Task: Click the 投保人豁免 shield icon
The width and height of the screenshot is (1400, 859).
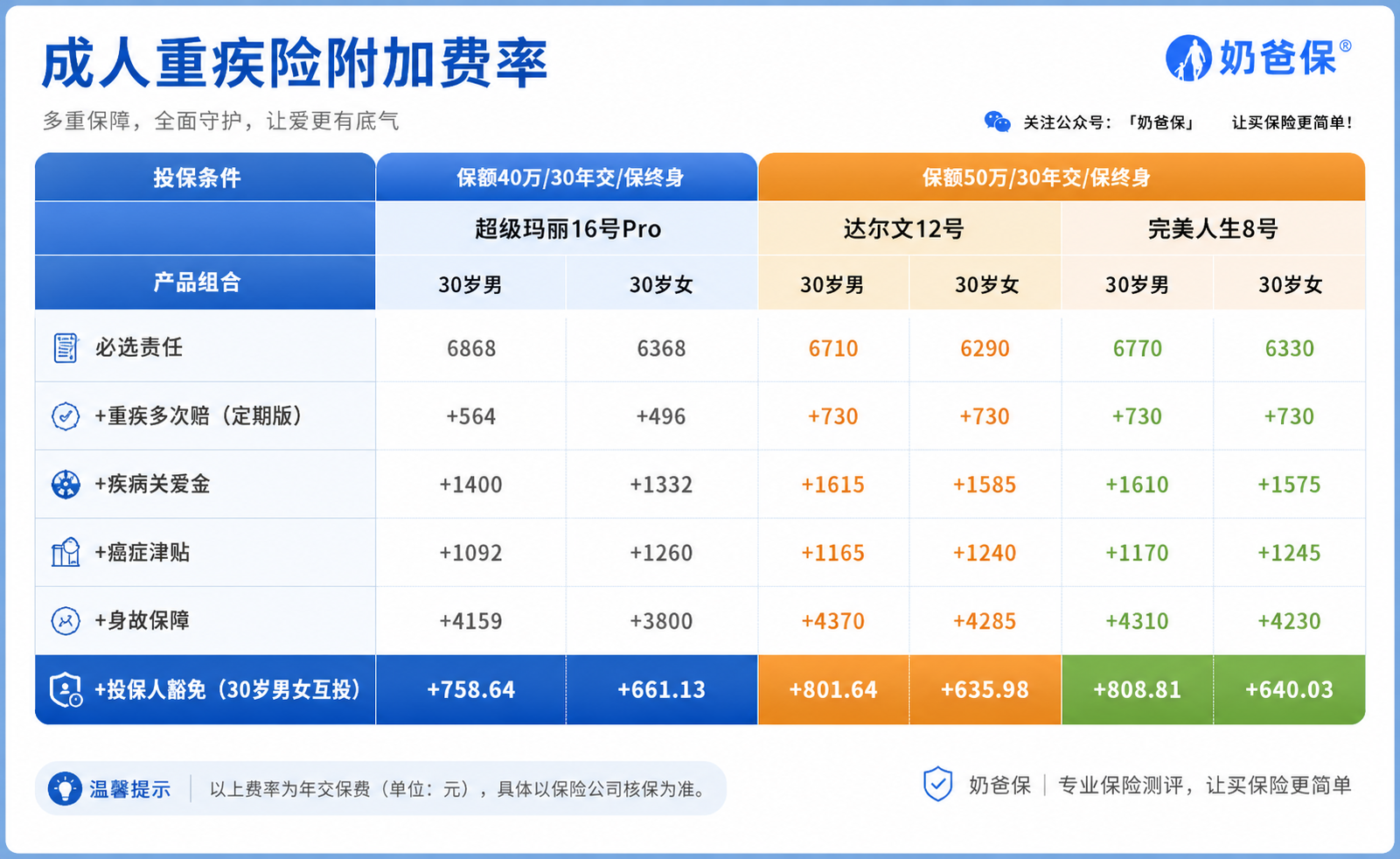Action: pyautogui.click(x=66, y=689)
